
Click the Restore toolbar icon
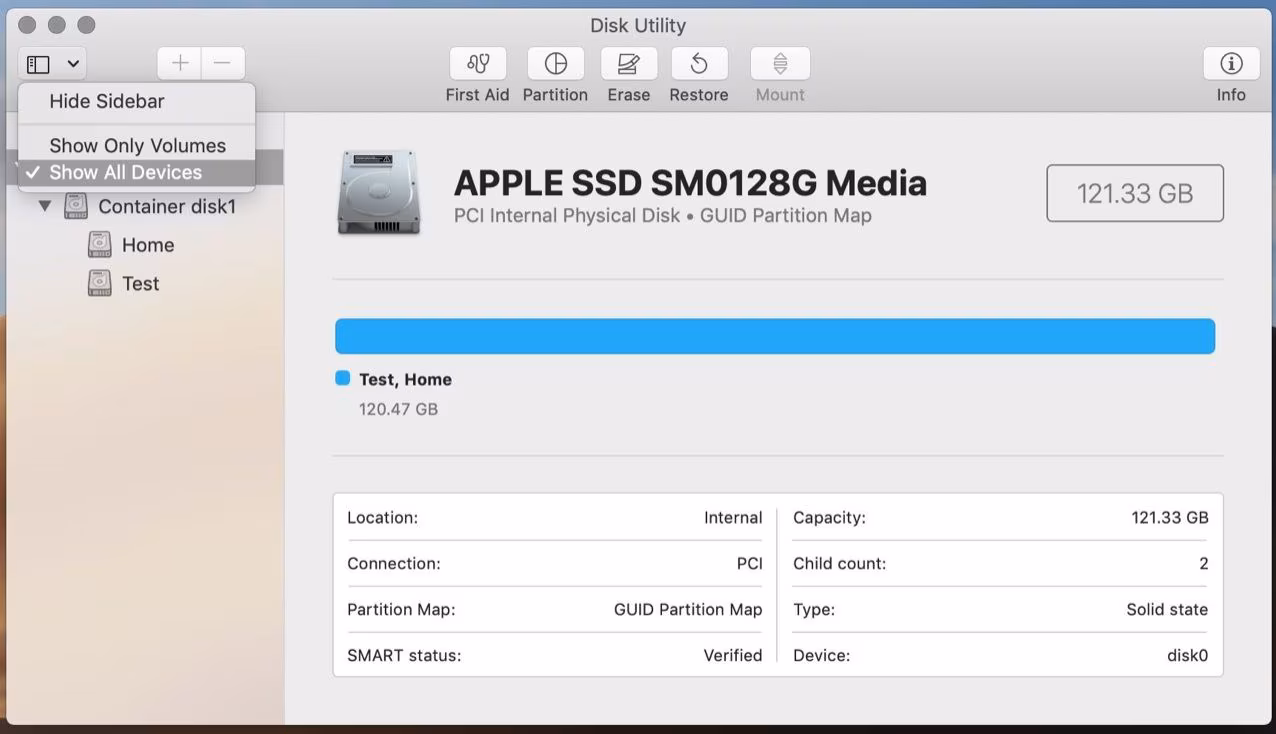click(x=698, y=64)
